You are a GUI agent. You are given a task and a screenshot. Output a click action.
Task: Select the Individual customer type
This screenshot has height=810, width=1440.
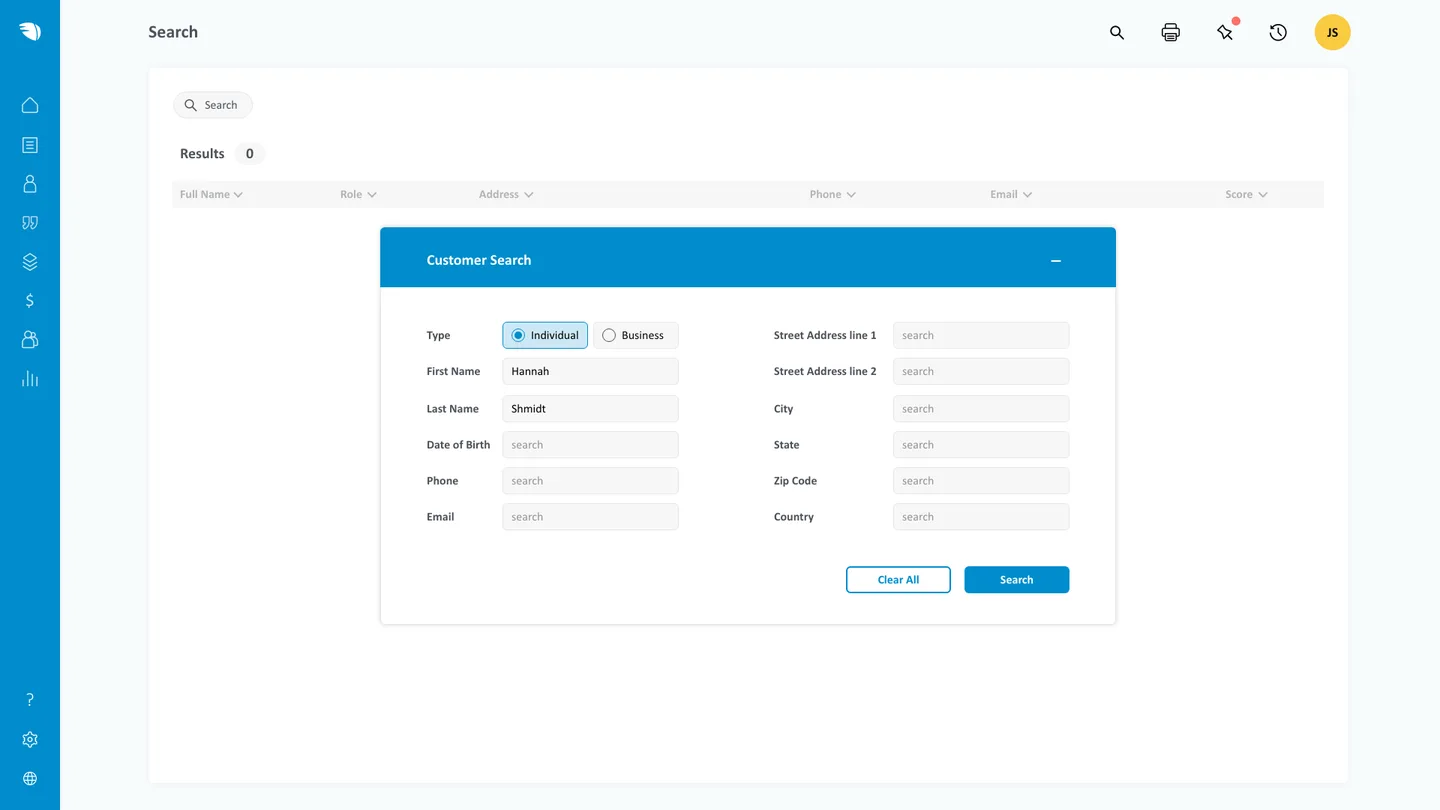pyautogui.click(x=544, y=335)
